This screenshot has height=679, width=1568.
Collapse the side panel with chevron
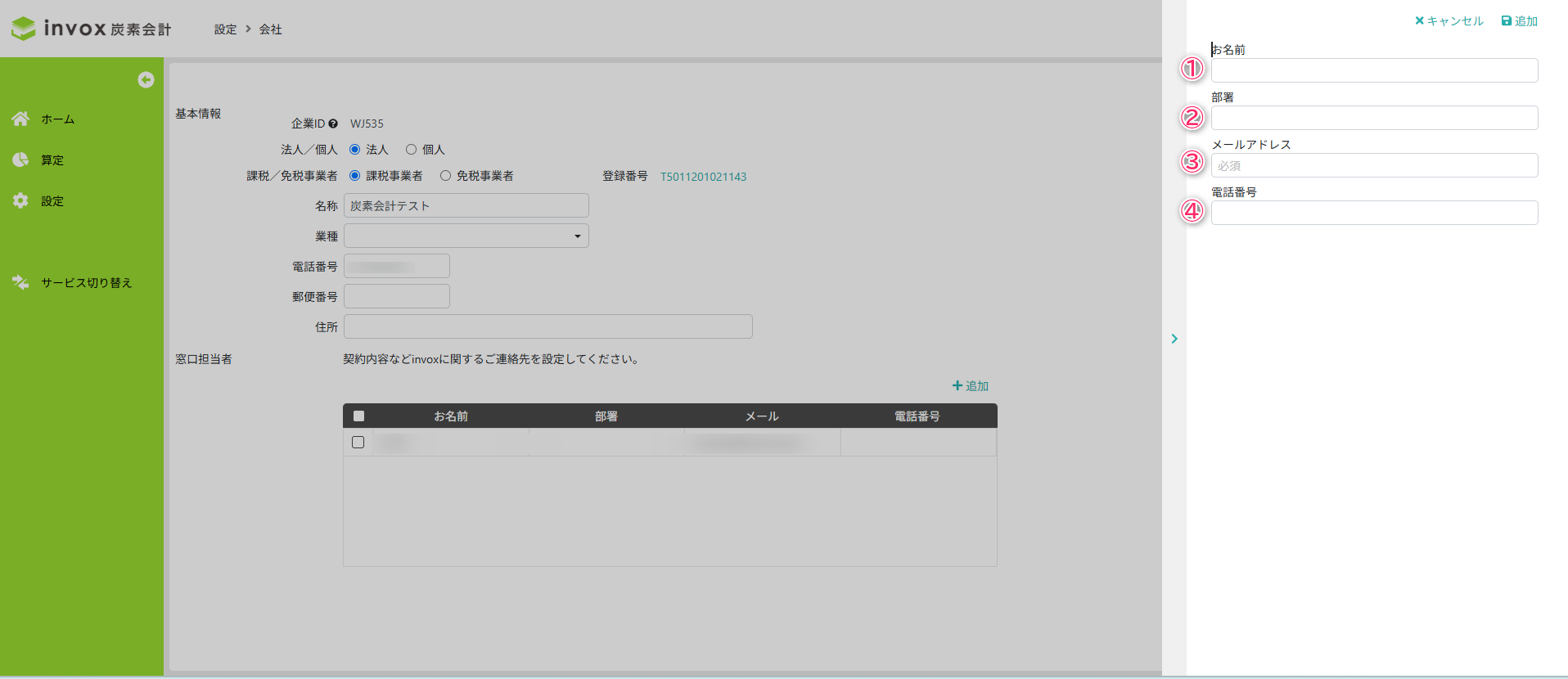pos(1174,339)
